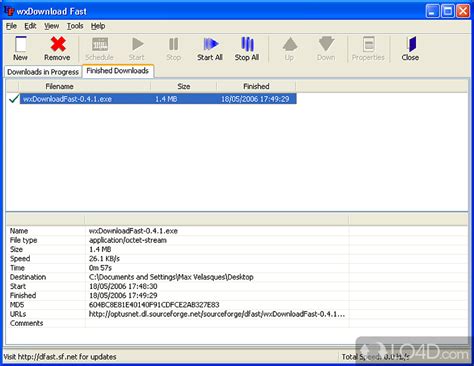The width and height of the screenshot is (474, 366).
Task: Click the finished date cell in download list
Action: coord(255,99)
